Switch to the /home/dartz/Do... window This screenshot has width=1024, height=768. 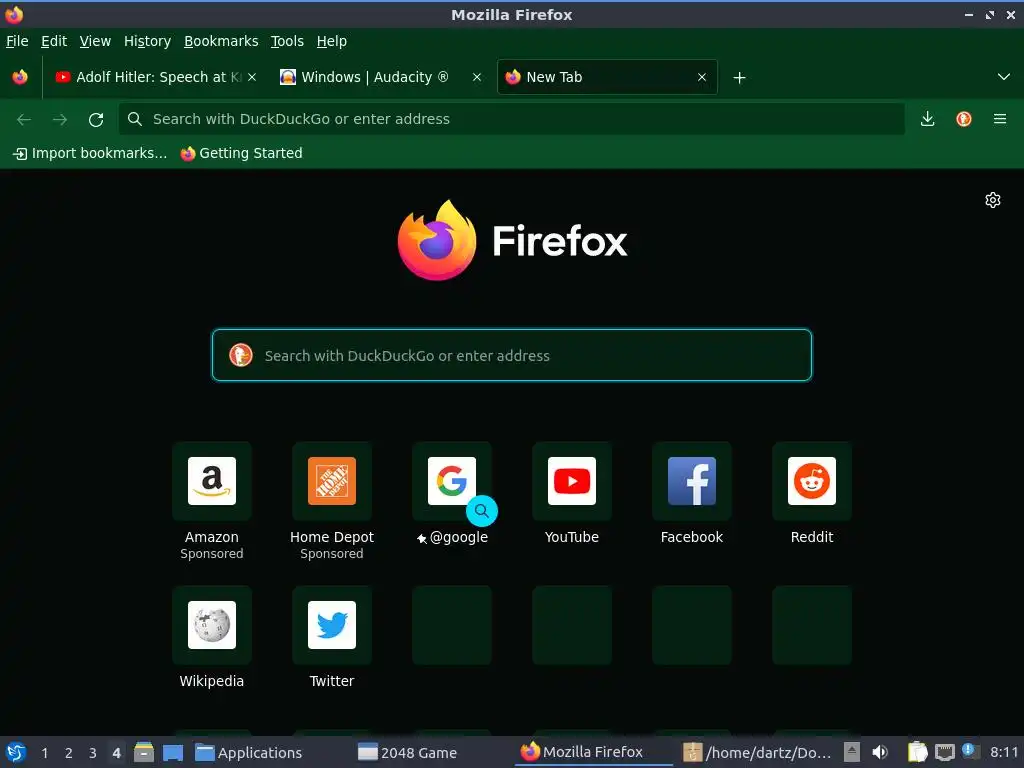click(758, 752)
